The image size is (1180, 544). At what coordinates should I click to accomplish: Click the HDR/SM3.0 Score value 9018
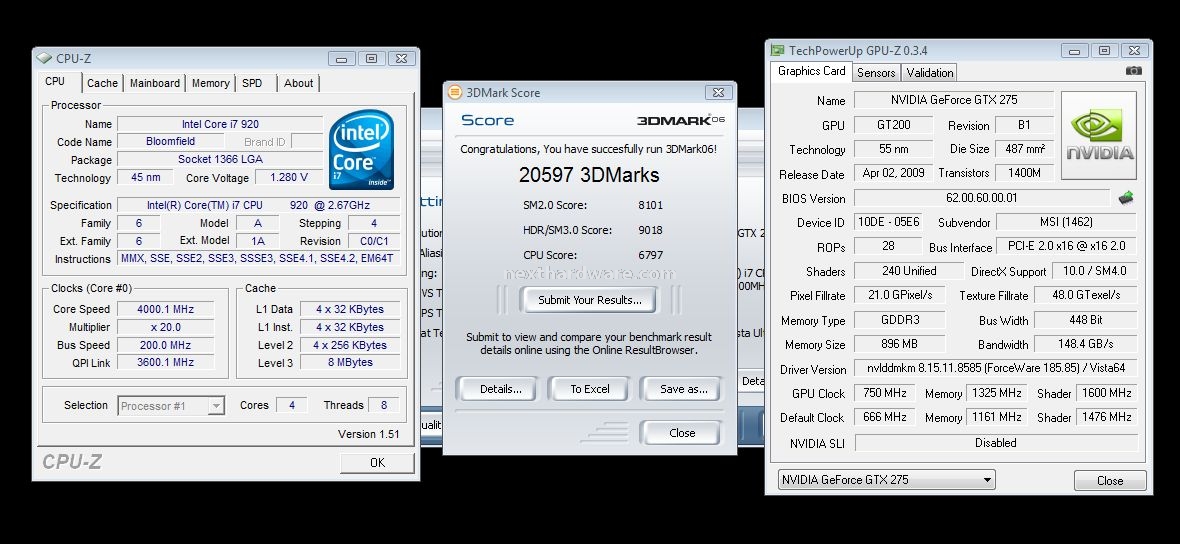650,230
